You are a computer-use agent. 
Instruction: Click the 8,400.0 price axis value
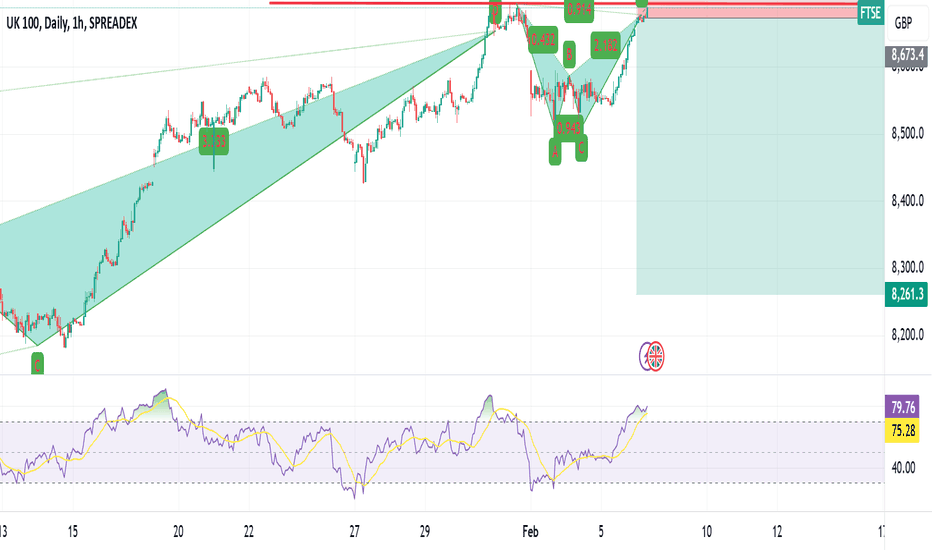click(908, 200)
